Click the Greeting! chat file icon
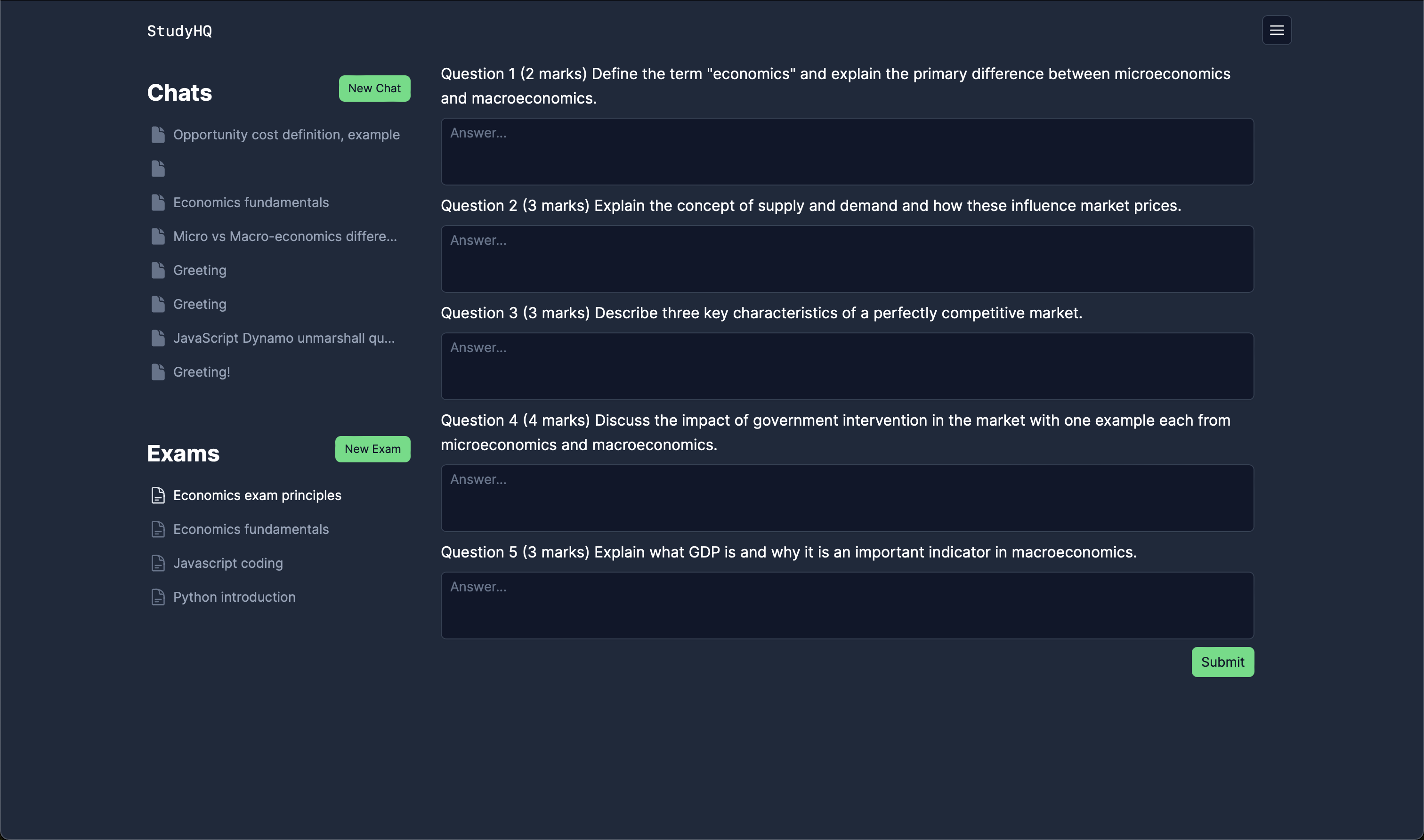The width and height of the screenshot is (1424, 840). point(158,372)
